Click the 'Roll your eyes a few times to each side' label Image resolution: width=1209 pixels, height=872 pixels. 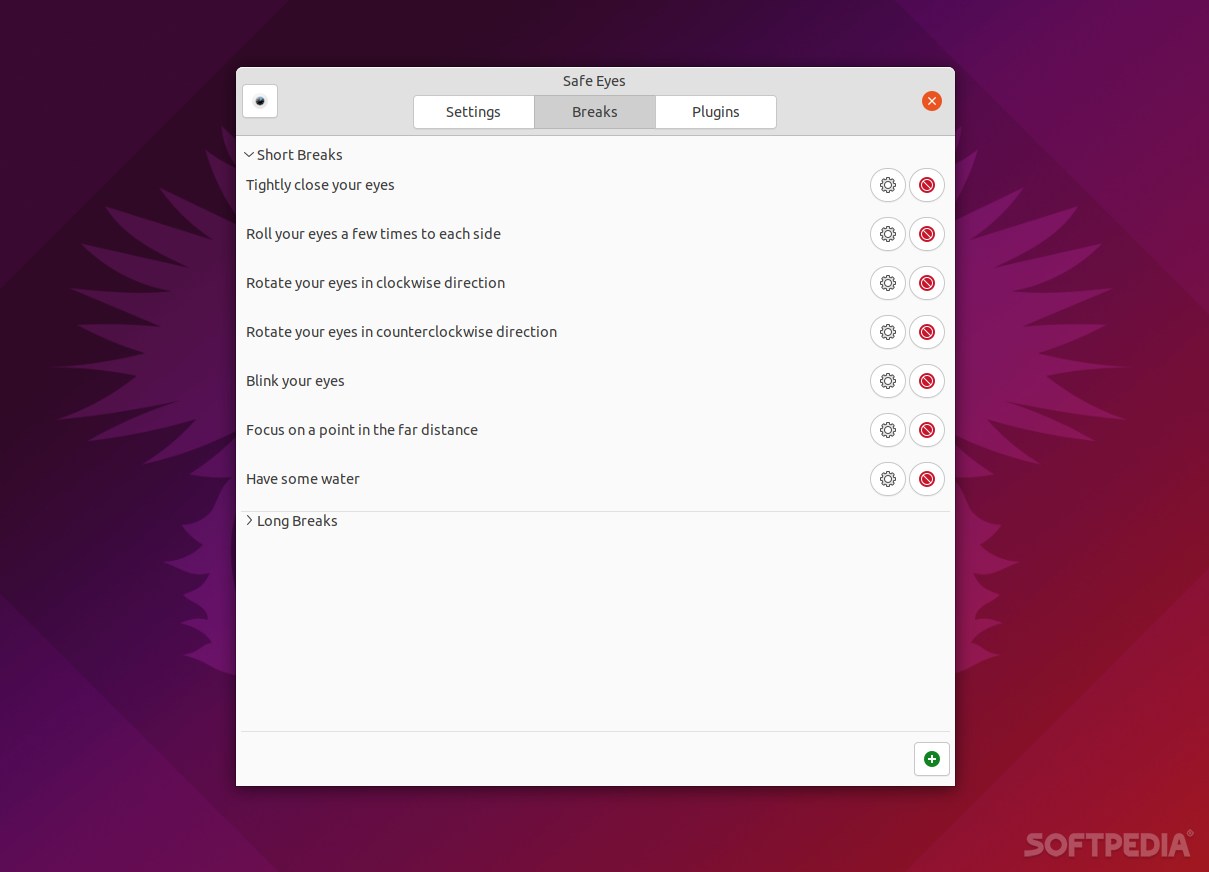tap(373, 234)
